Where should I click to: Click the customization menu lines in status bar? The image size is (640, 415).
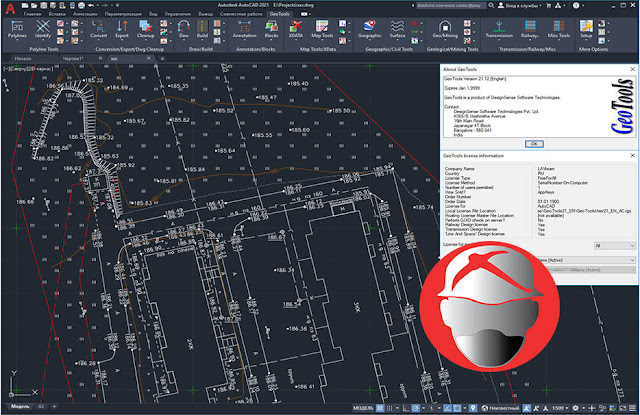coord(632,408)
